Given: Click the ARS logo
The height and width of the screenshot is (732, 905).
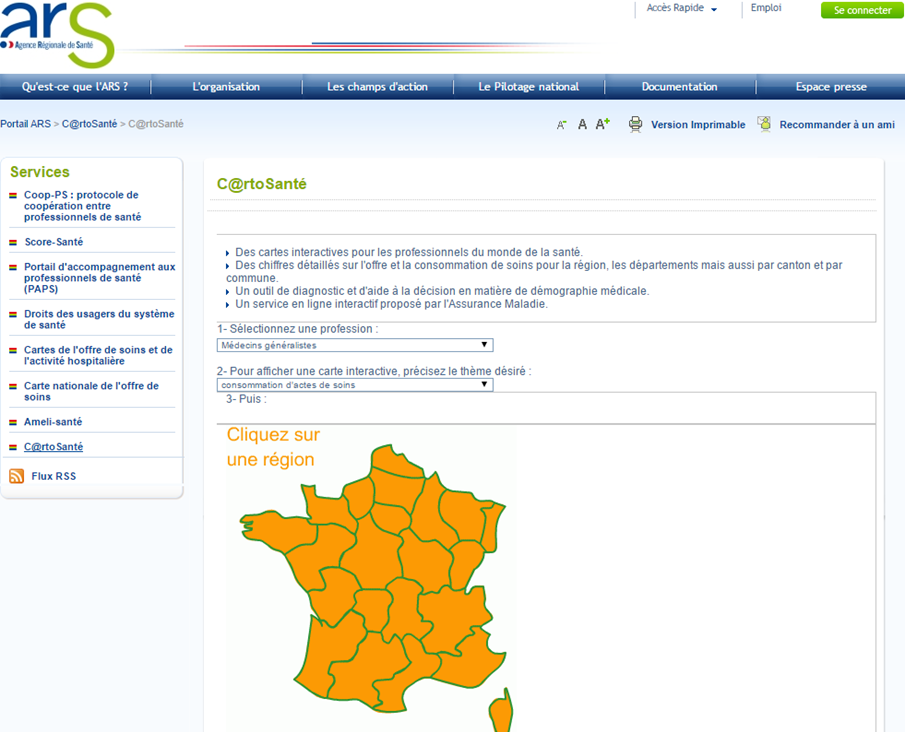Looking at the screenshot, I should pyautogui.click(x=57, y=35).
